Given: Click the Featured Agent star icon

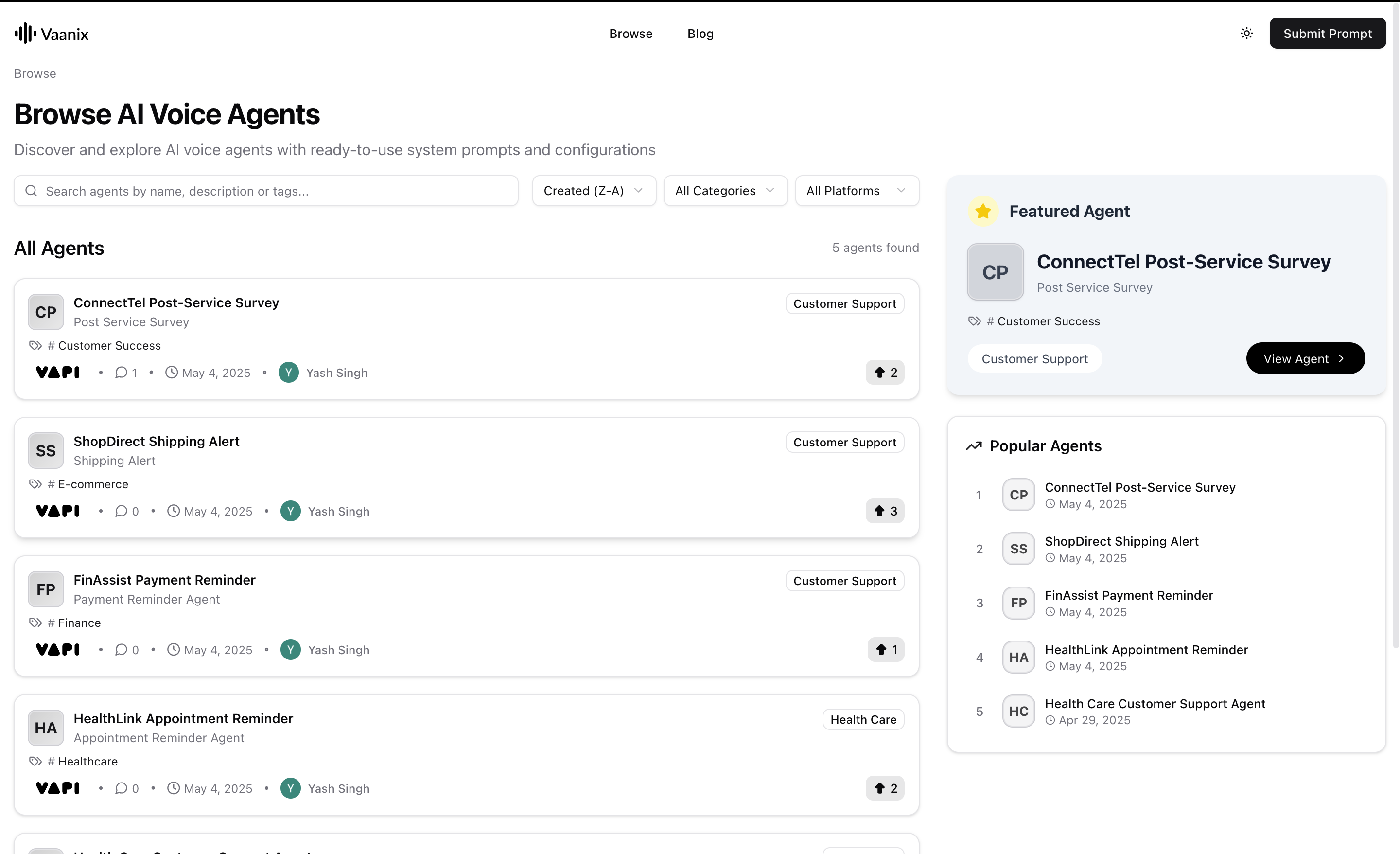Looking at the screenshot, I should 982,212.
